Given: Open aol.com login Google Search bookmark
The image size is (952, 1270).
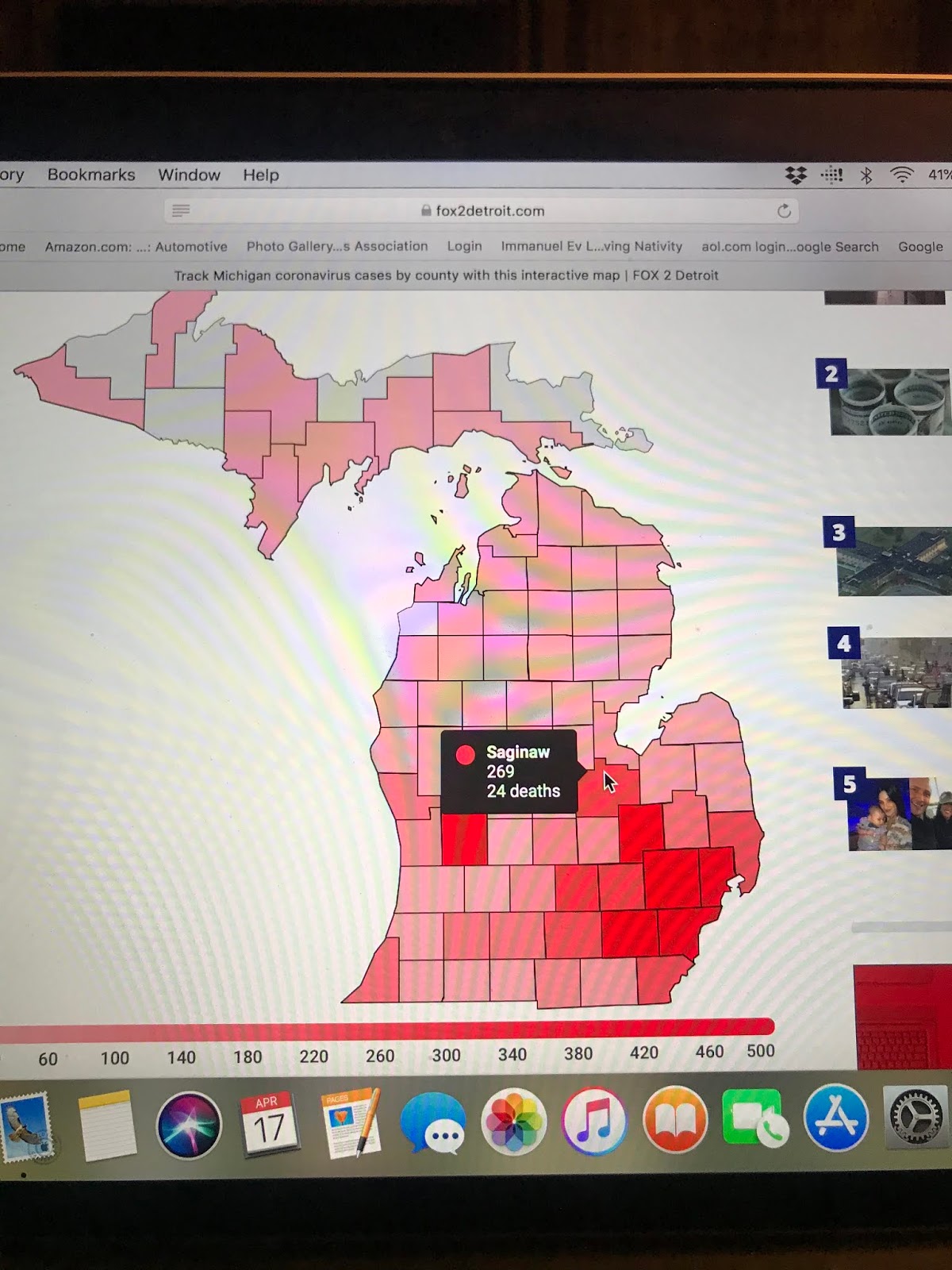Looking at the screenshot, I should click(790, 247).
